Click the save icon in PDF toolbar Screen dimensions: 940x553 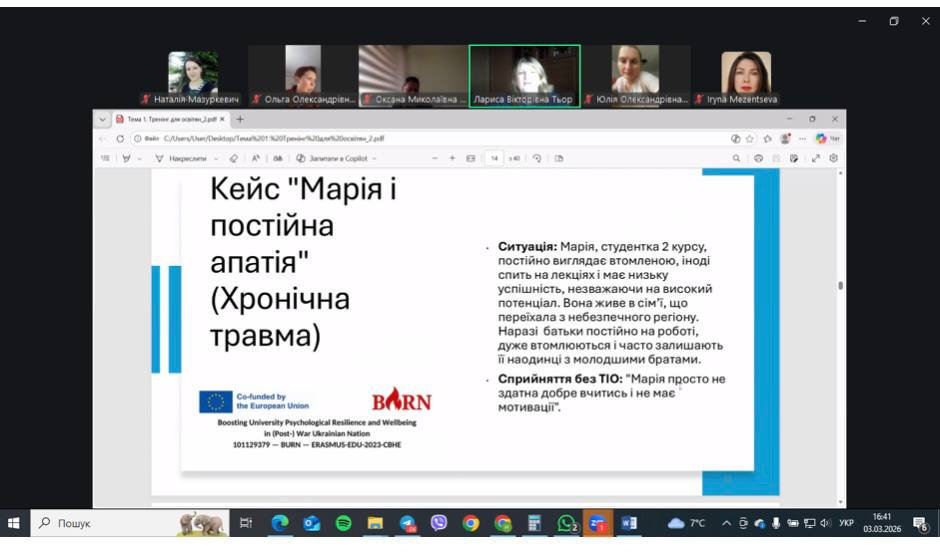pyautogui.click(x=776, y=158)
